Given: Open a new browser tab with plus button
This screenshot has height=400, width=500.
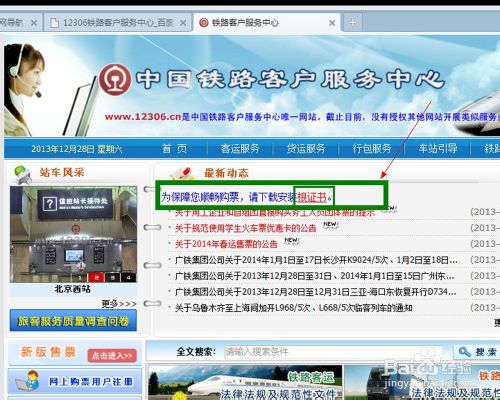Looking at the screenshot, I should pyautogui.click(x=353, y=23).
